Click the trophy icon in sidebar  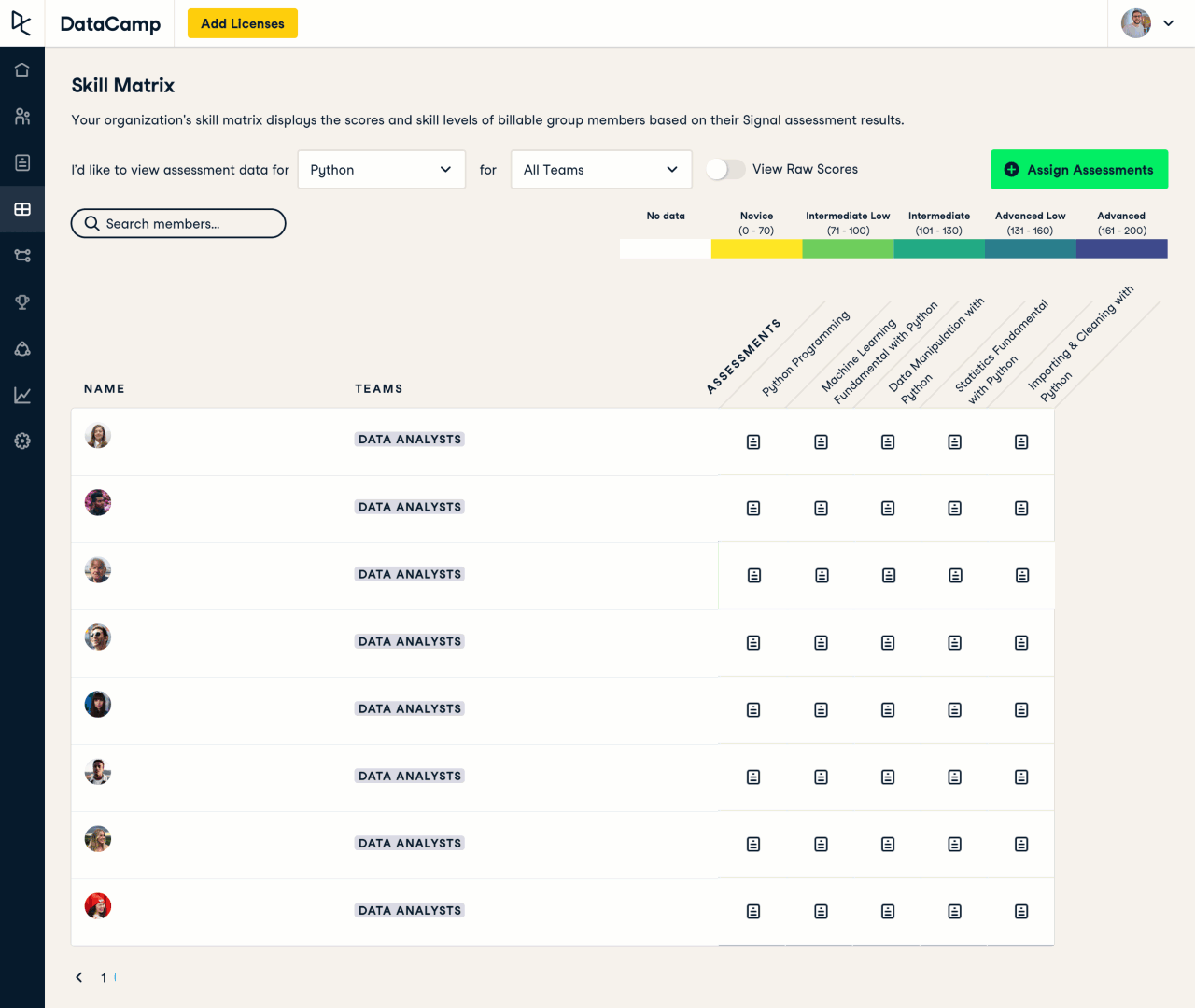[x=22, y=301]
